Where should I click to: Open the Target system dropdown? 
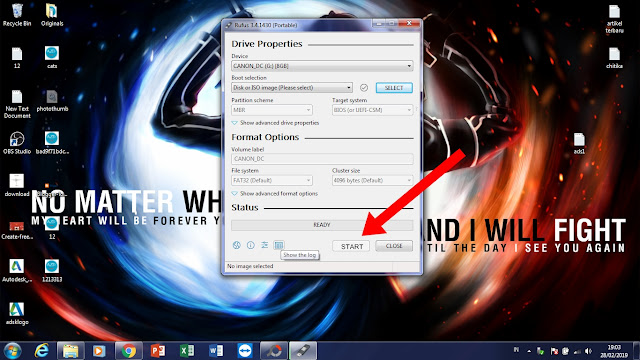pos(372,110)
